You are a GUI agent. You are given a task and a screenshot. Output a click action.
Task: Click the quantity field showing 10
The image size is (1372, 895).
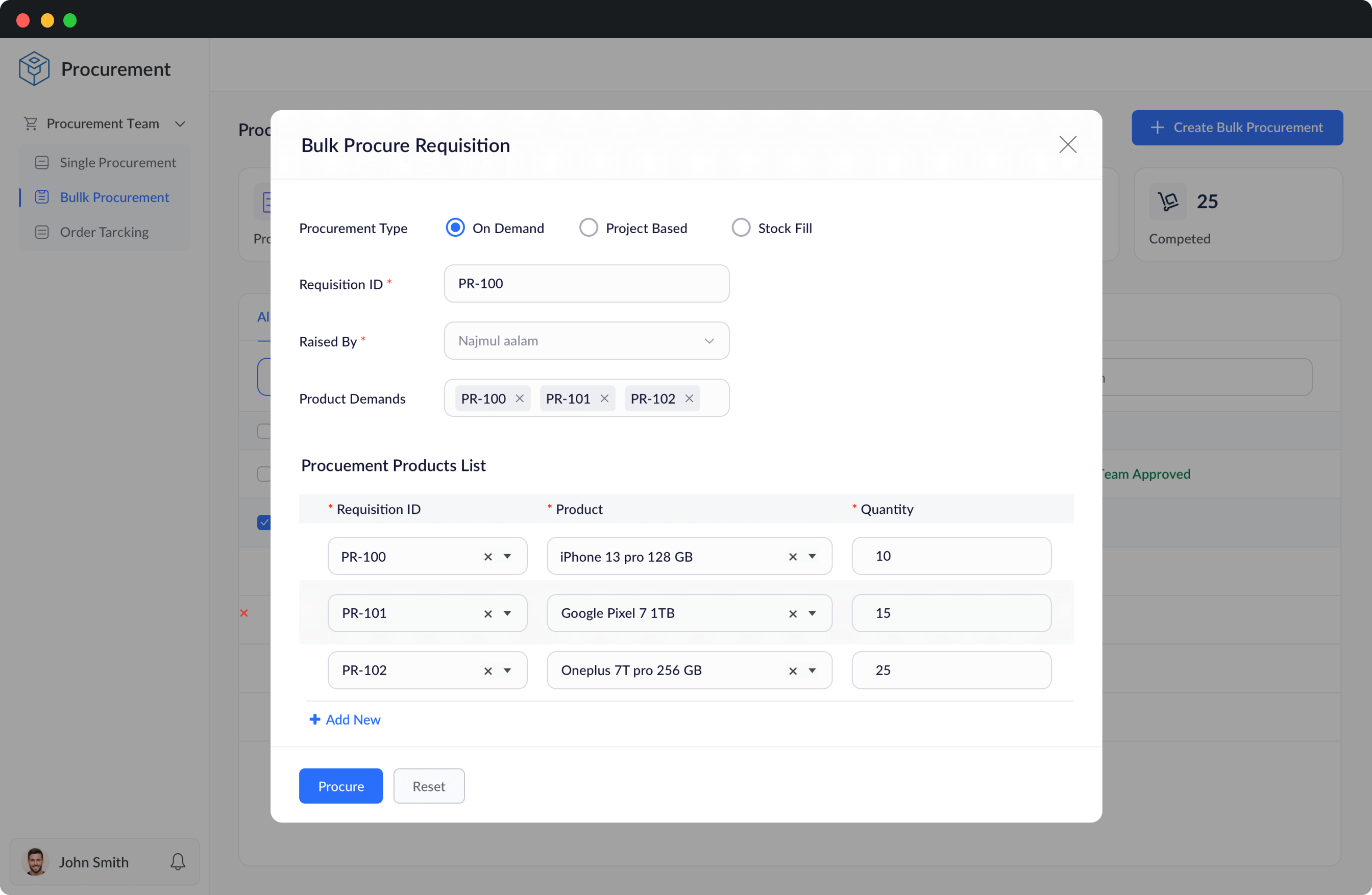[950, 556]
